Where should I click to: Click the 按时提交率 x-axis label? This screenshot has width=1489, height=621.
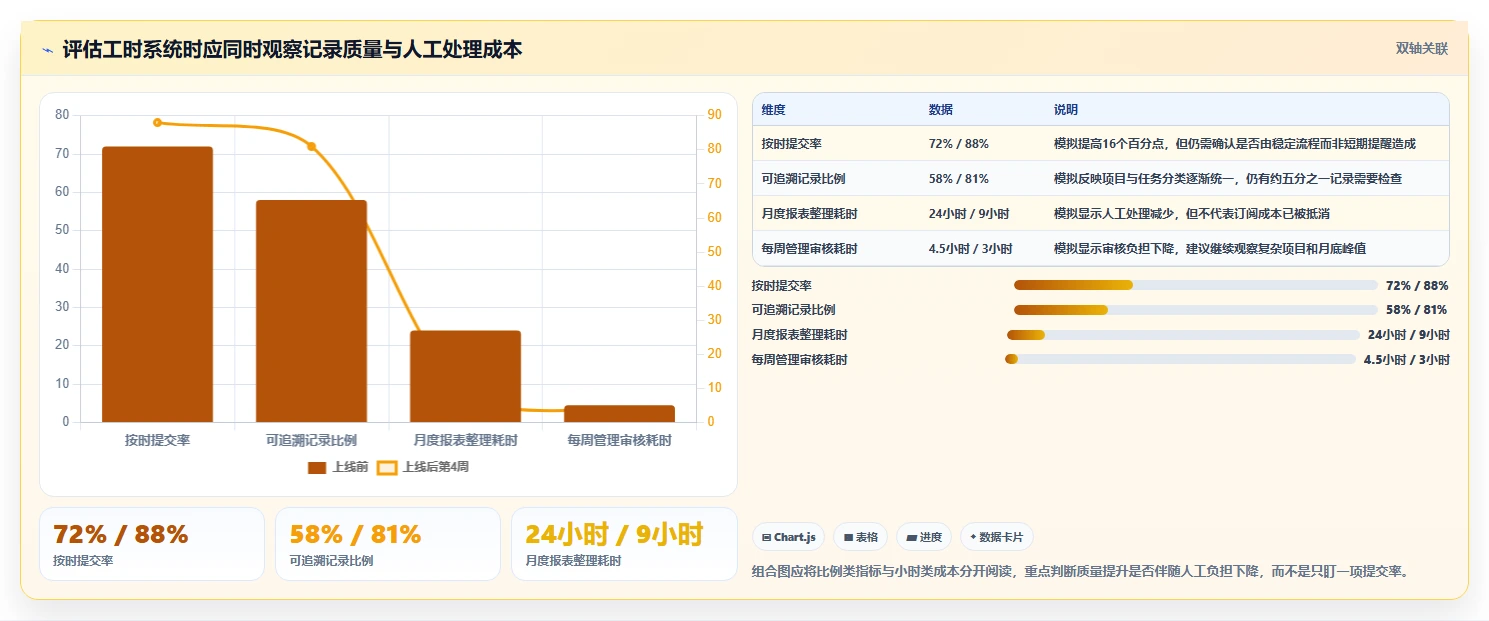point(157,440)
